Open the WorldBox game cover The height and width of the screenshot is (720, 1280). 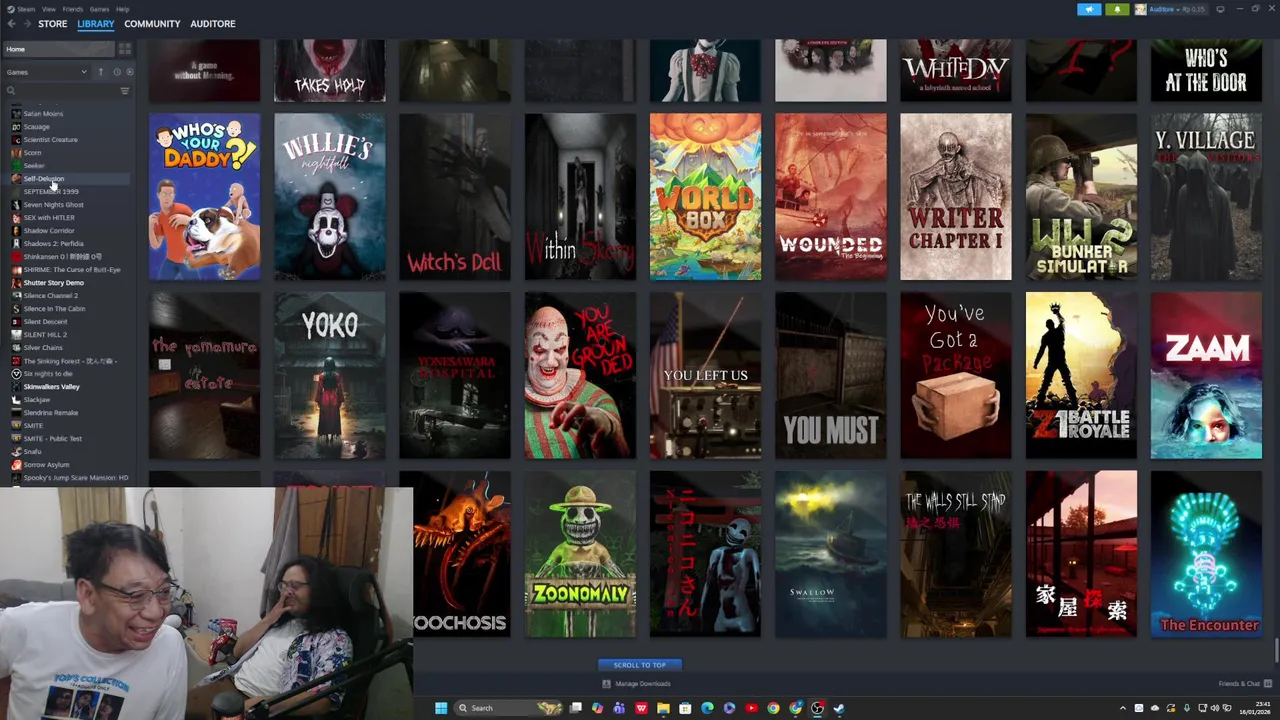705,197
